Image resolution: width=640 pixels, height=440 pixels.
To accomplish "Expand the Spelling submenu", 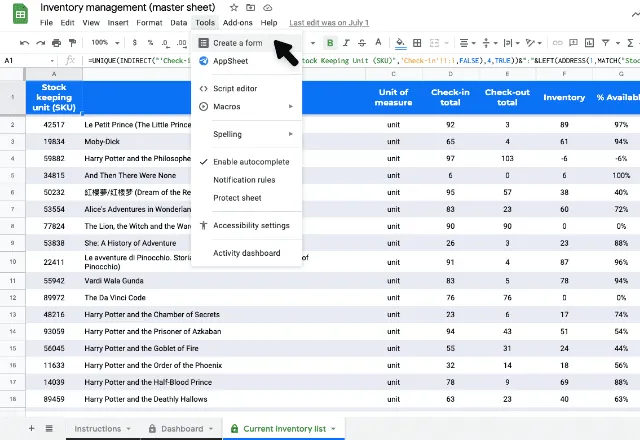I will point(247,134).
